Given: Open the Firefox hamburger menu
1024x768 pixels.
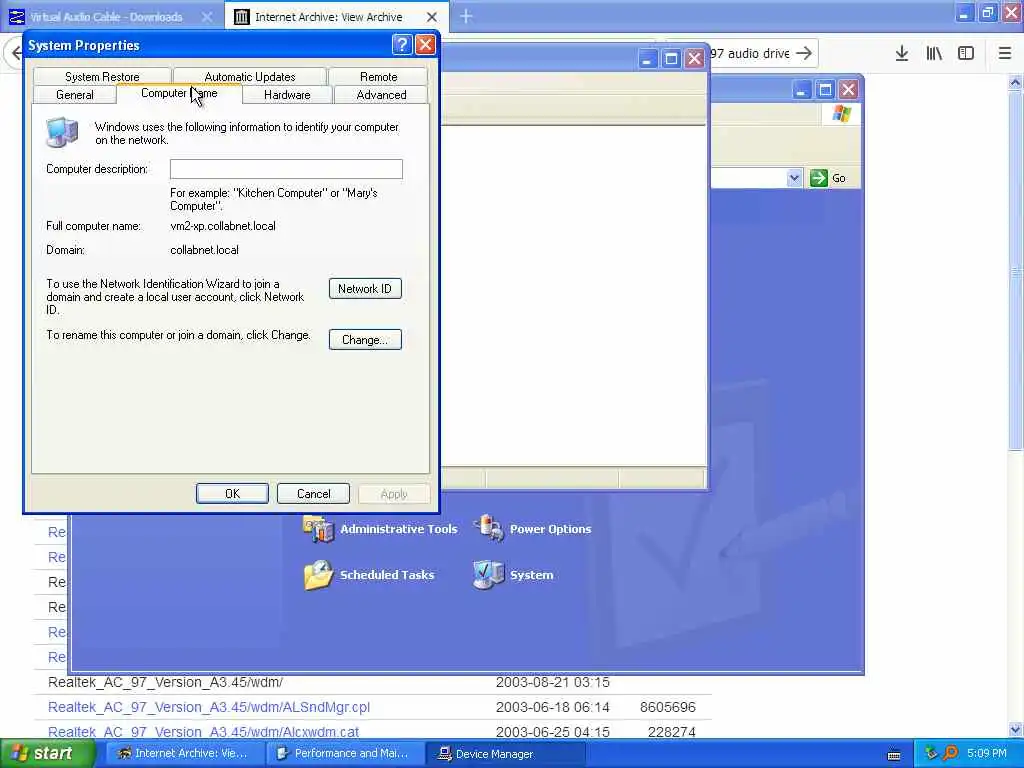Looking at the screenshot, I should tap(1005, 54).
